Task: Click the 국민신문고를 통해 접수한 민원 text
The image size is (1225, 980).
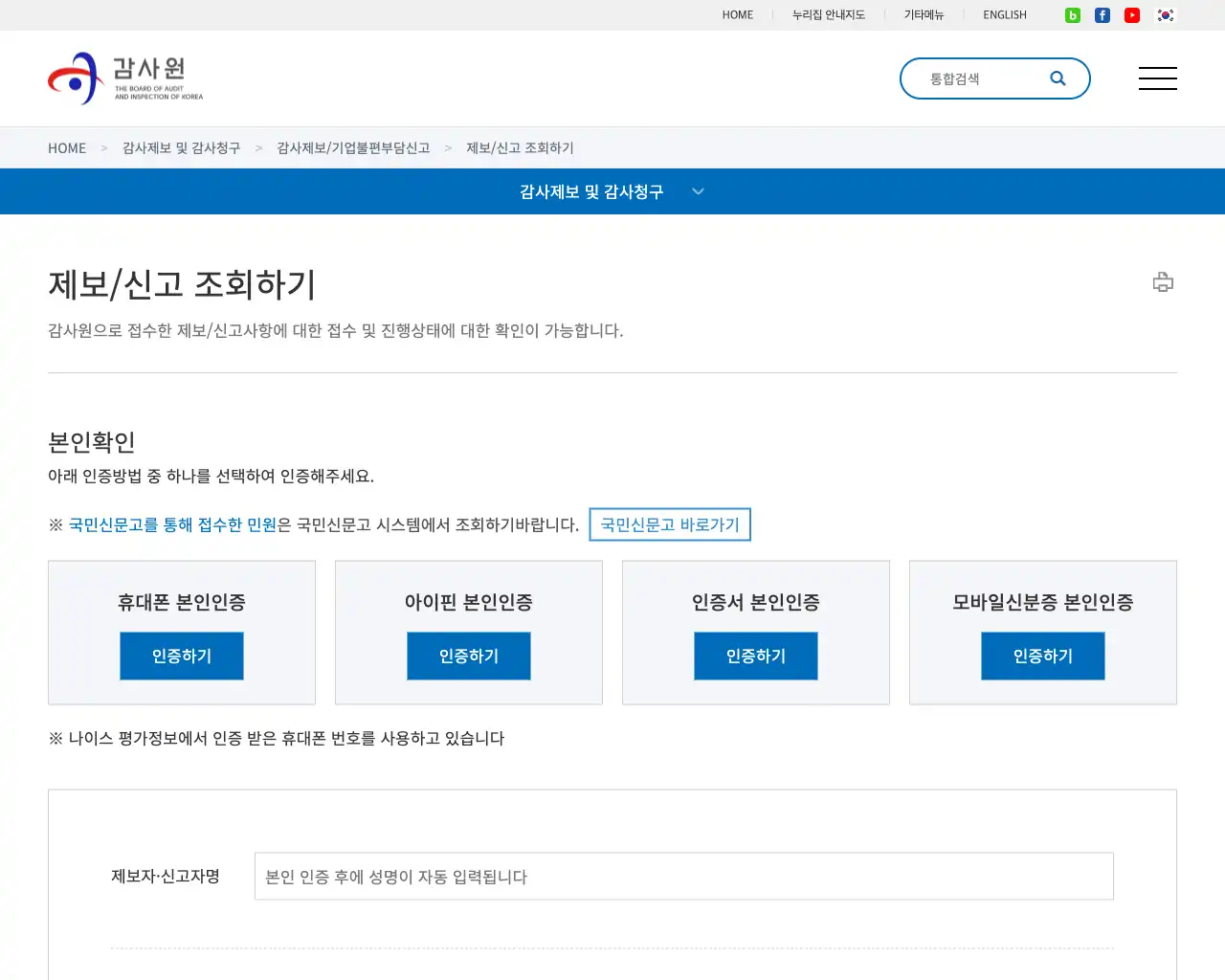Action: pyautogui.click(x=172, y=524)
